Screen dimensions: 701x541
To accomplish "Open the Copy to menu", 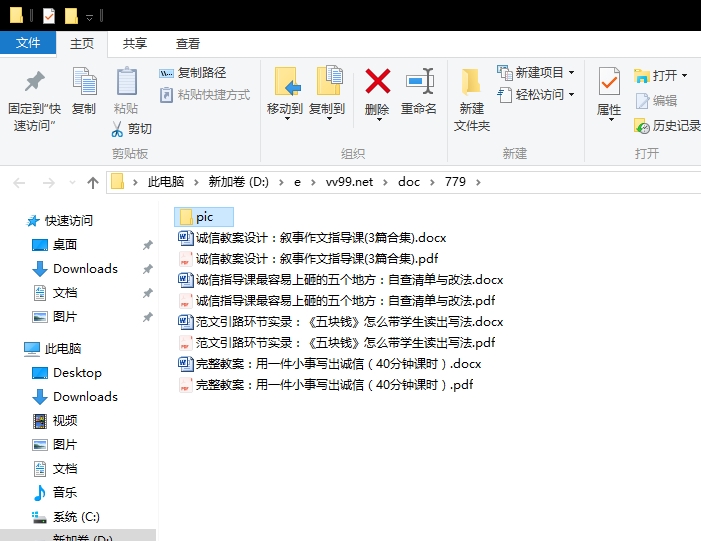I will point(327,94).
